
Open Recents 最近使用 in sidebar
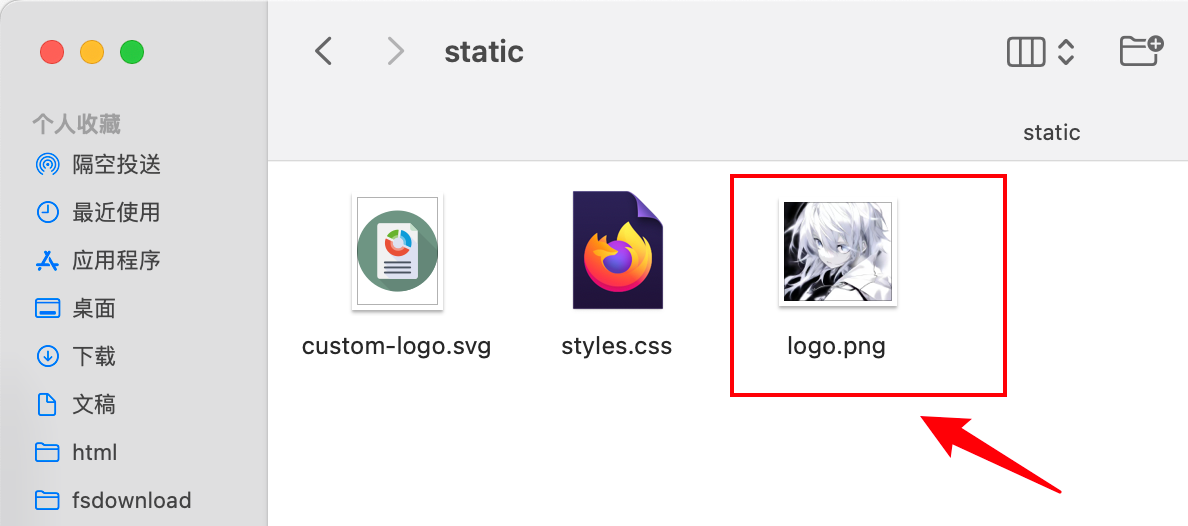98,212
